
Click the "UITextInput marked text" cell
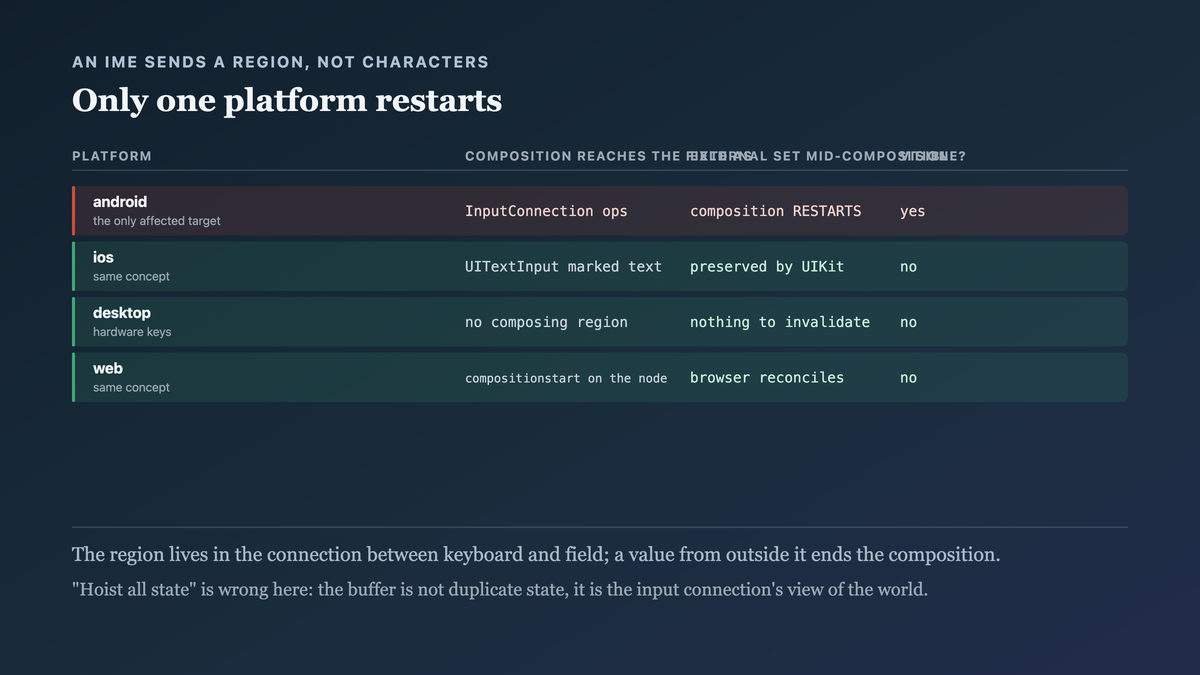coord(563,267)
